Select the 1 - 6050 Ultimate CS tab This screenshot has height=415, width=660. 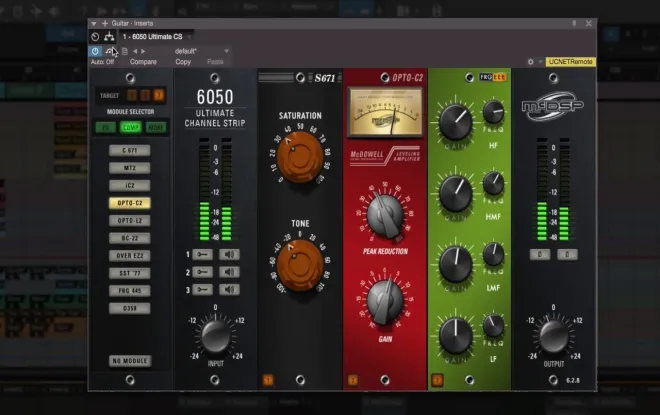click(153, 37)
